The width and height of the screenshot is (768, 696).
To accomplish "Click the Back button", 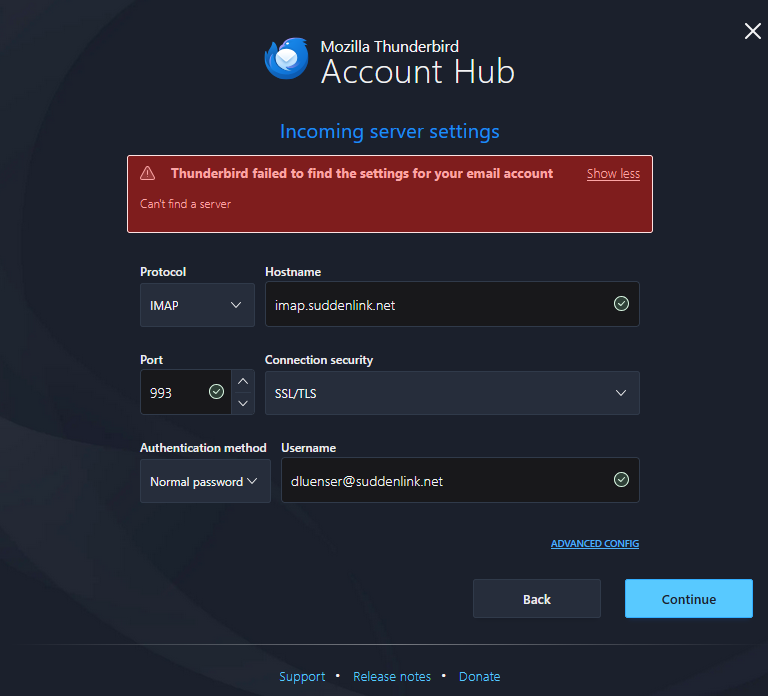I will 537,599.
